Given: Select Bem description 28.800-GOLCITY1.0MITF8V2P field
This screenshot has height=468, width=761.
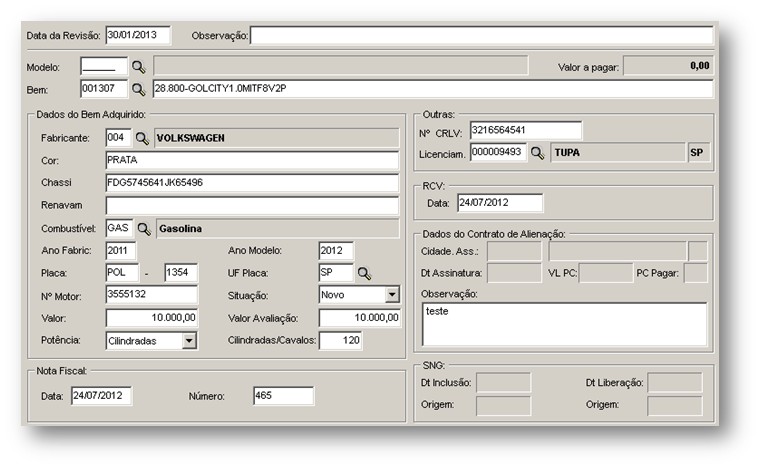Looking at the screenshot, I should [x=433, y=89].
